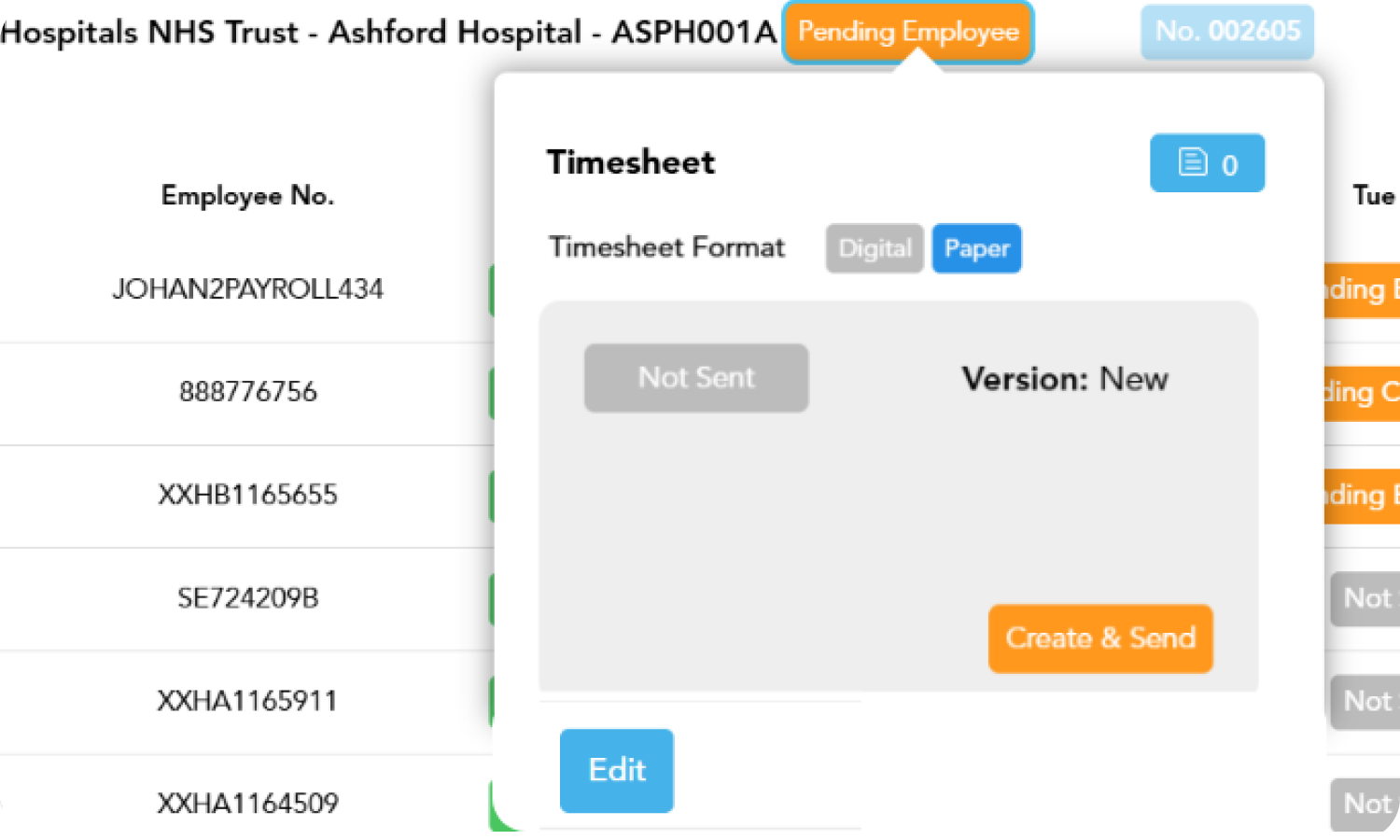
Task: Select Digital timesheet format
Action: point(875,248)
